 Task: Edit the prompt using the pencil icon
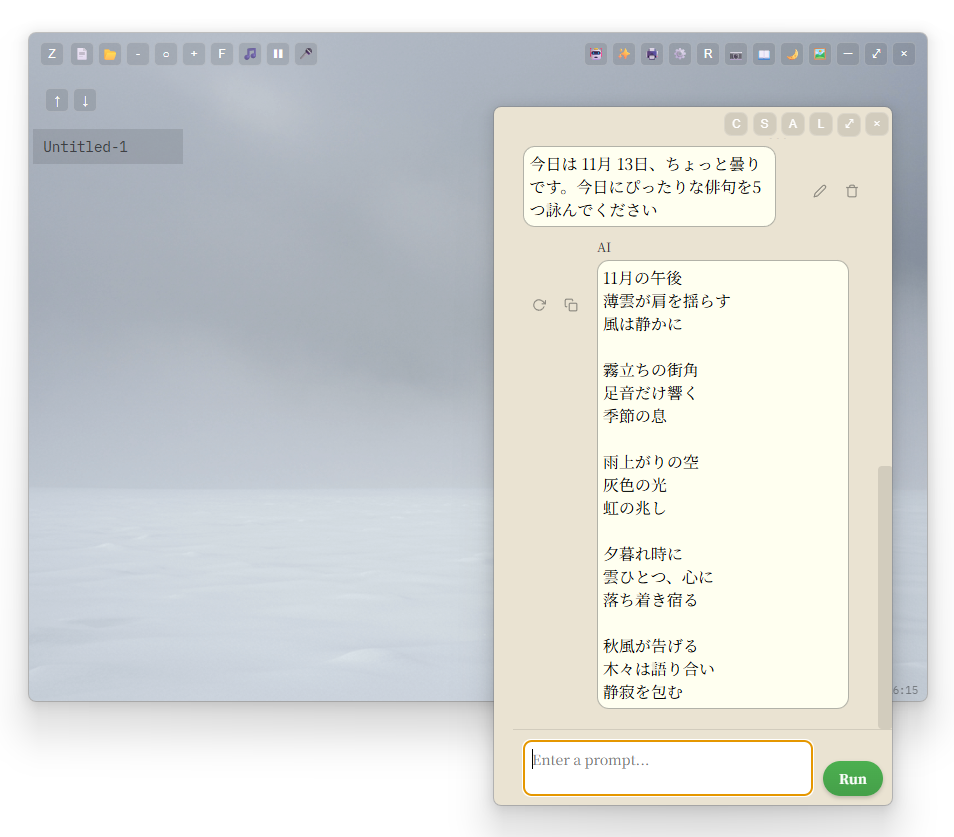(819, 190)
